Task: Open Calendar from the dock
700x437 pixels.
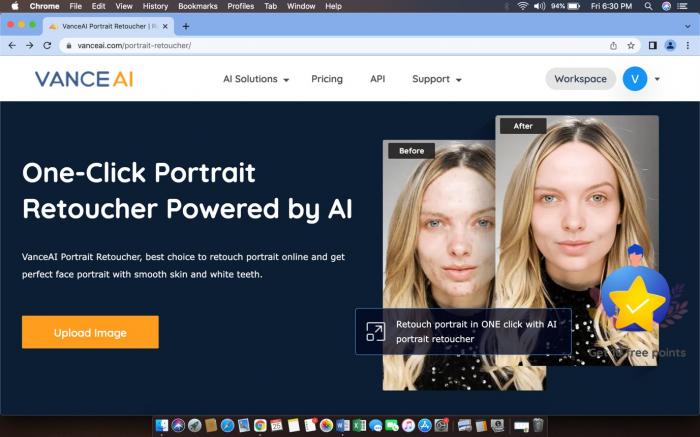Action: tap(277, 425)
